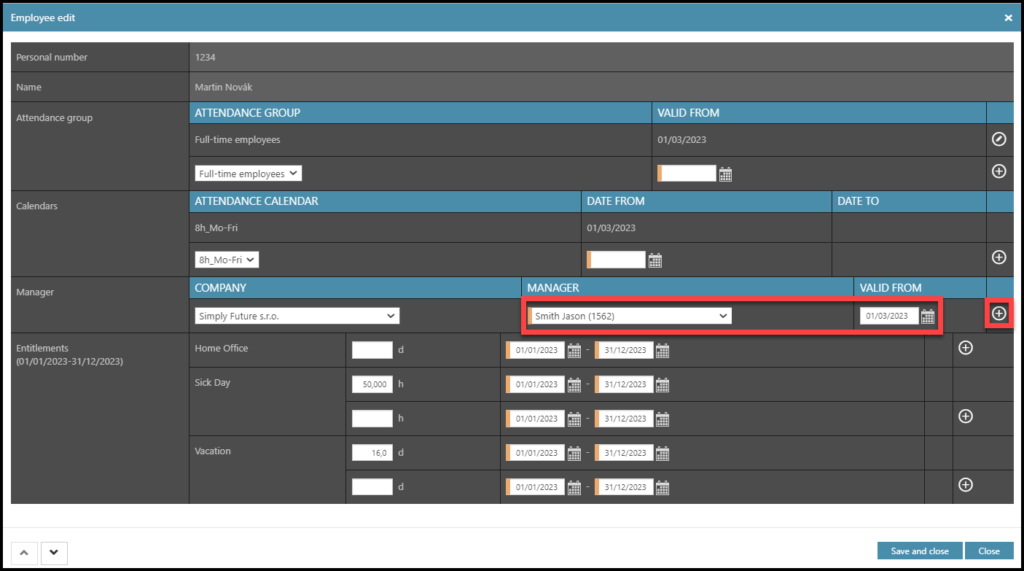Click Save and close button
The width and height of the screenshot is (1024, 571).
[x=919, y=551]
